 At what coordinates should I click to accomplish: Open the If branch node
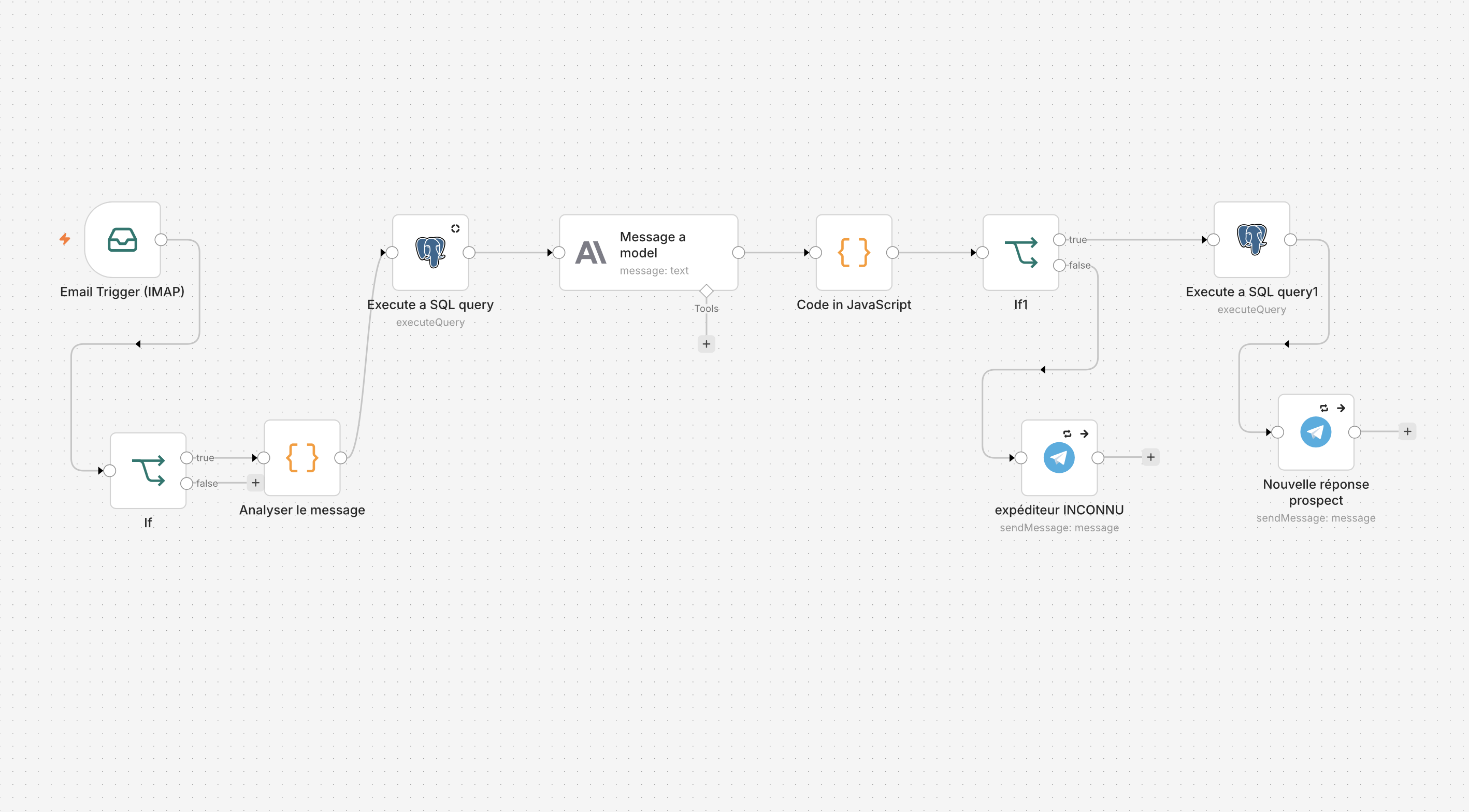148,470
